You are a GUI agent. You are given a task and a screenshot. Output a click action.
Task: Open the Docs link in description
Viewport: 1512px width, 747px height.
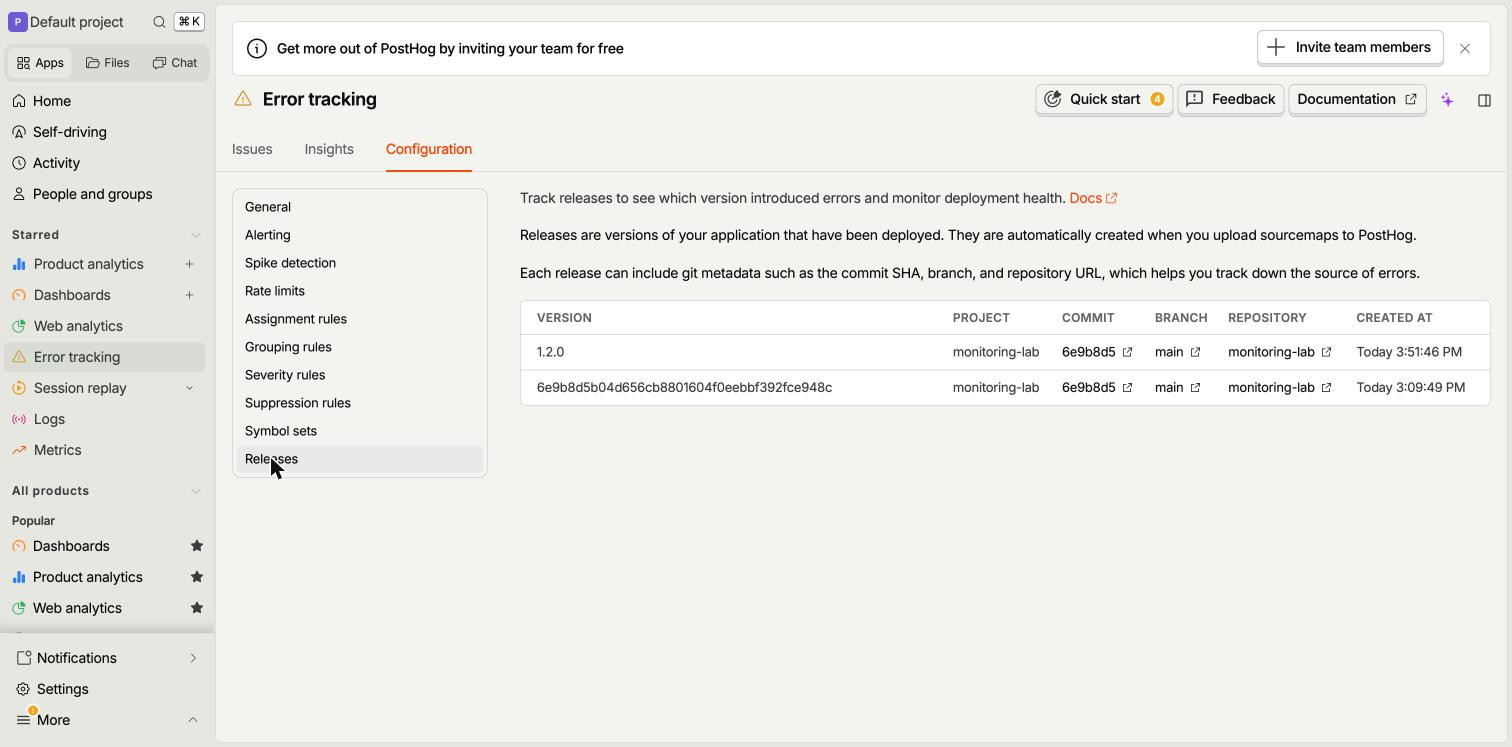click(x=1093, y=198)
